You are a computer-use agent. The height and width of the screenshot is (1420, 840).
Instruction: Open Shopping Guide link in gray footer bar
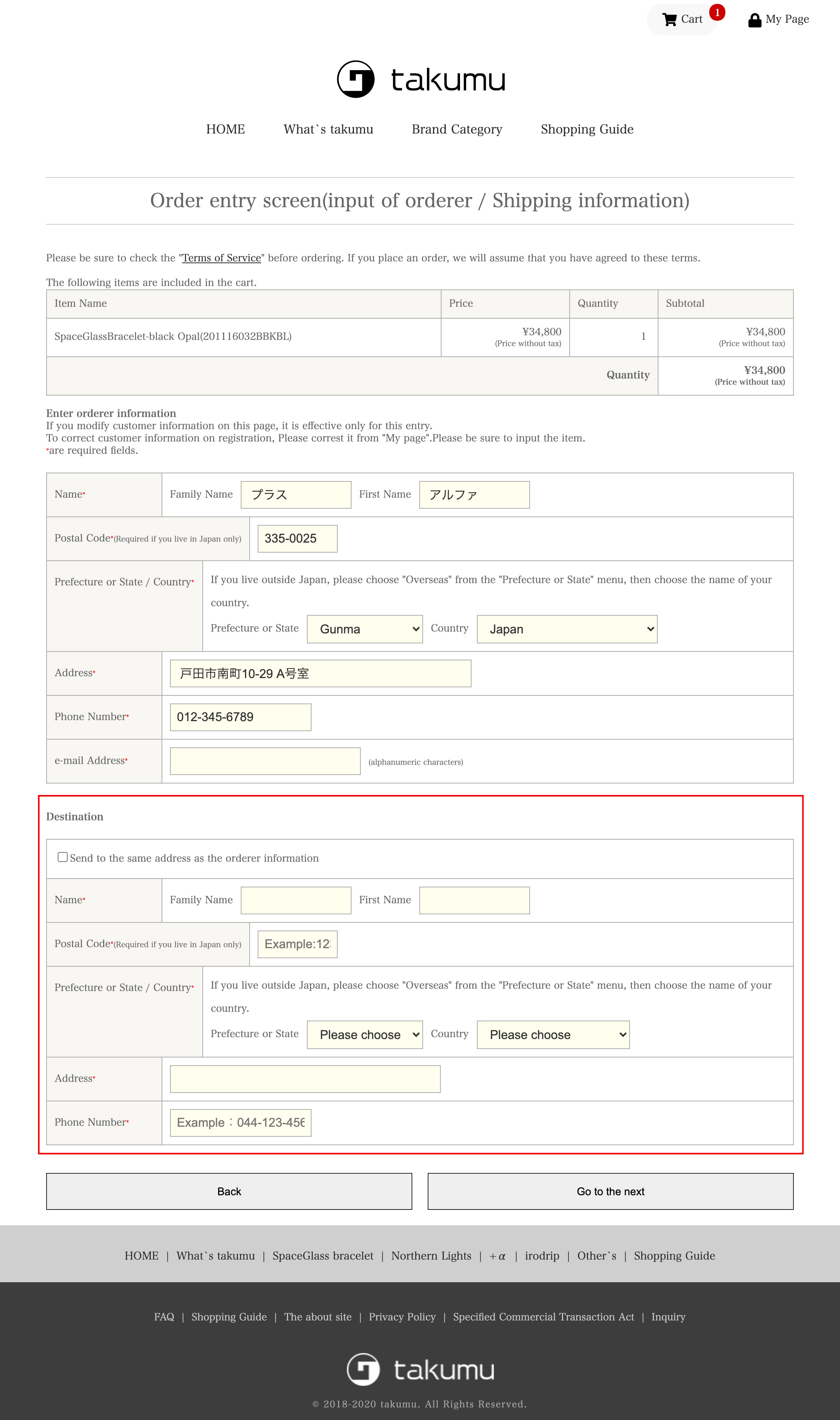674,1255
